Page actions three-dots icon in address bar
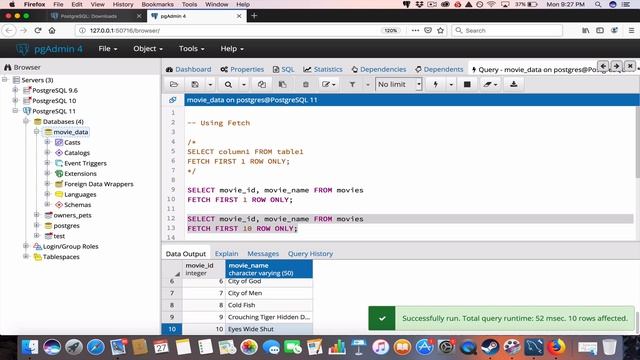The image size is (640, 360). (415, 30)
